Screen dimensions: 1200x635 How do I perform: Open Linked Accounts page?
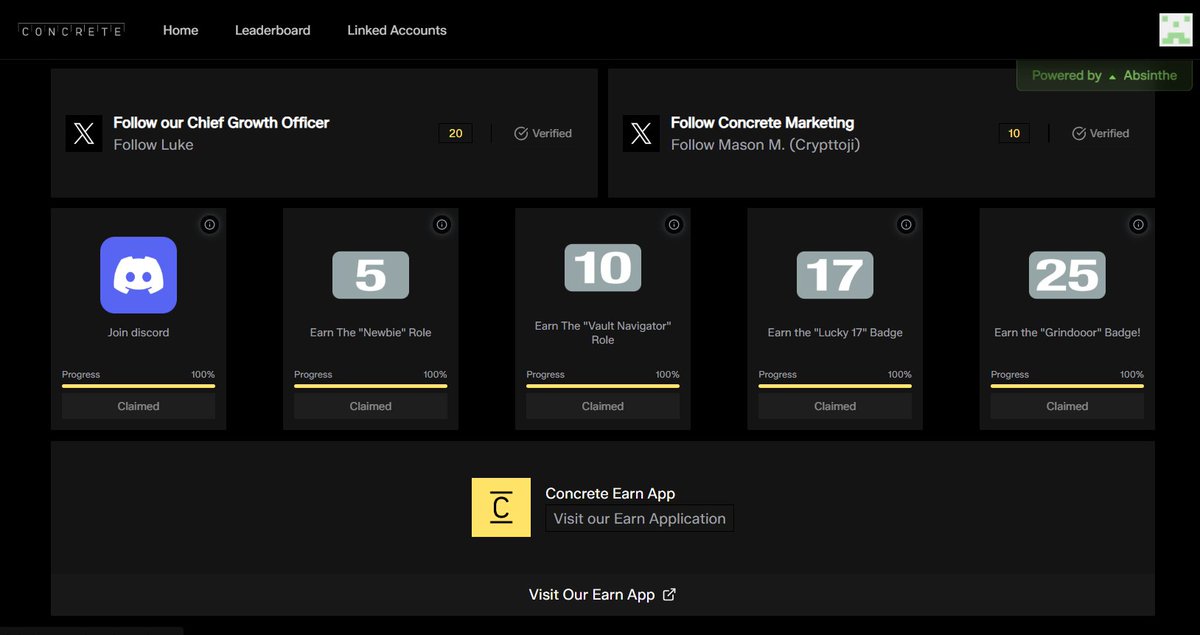[397, 30]
